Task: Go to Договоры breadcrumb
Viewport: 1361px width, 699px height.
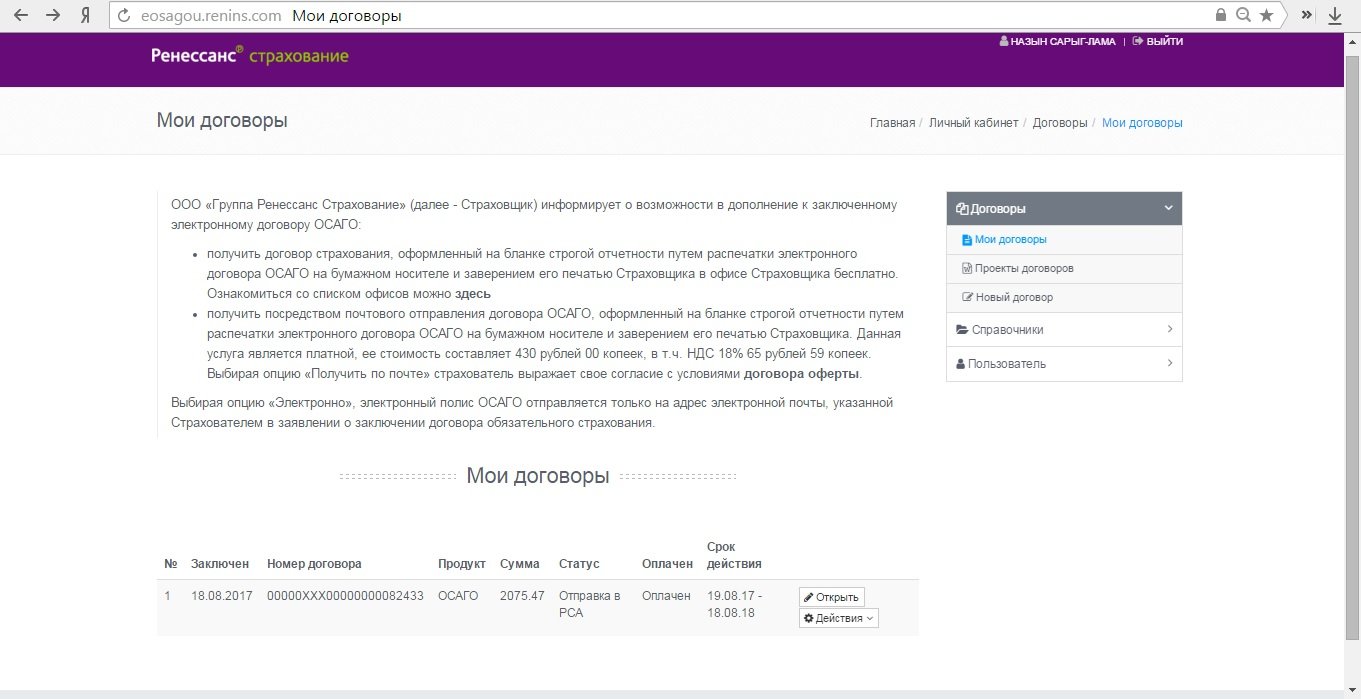Action: pyautogui.click(x=1060, y=123)
